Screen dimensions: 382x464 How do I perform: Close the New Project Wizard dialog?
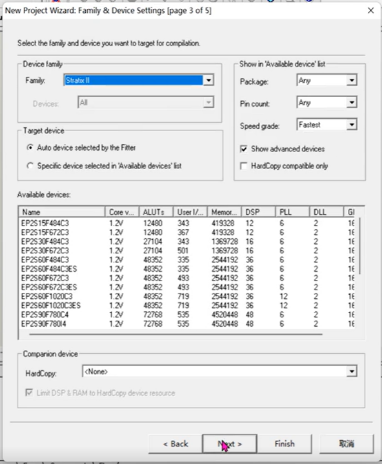tap(371, 11)
